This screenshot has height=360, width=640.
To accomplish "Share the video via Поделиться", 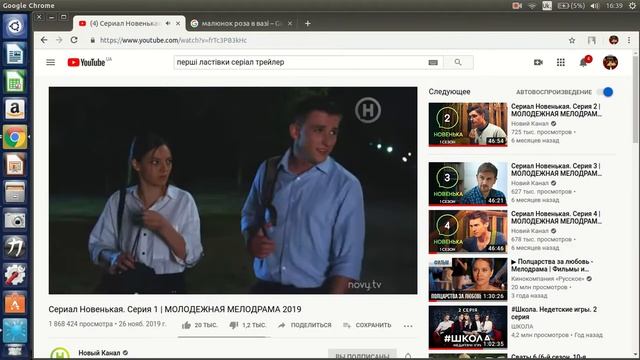I will 305,325.
